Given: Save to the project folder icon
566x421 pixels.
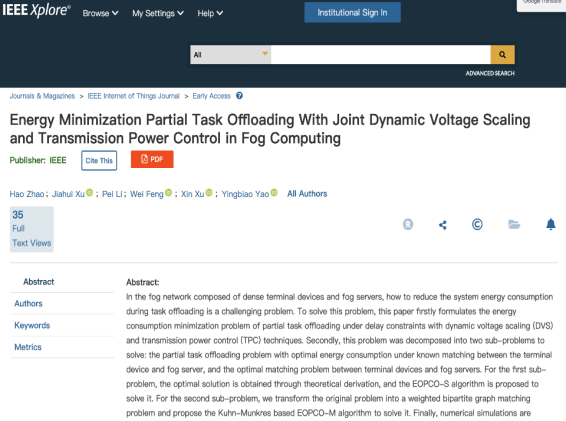Looking at the screenshot, I should [x=514, y=225].
